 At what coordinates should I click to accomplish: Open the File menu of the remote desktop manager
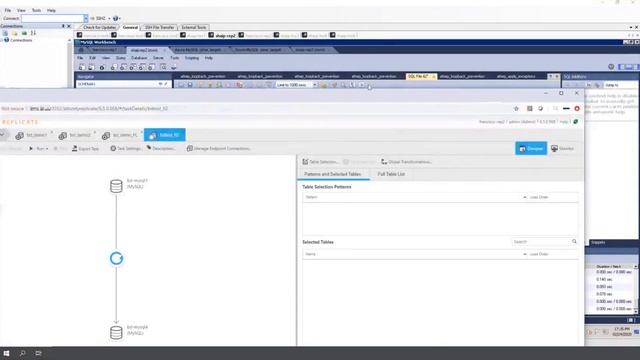click(x=8, y=10)
